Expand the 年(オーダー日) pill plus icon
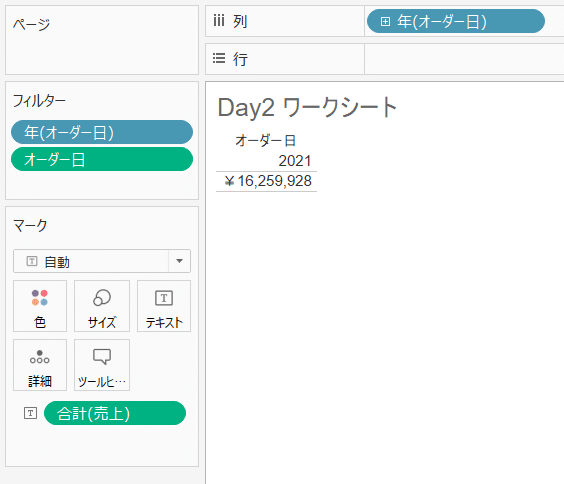This screenshot has height=484, width=564. pos(385,22)
